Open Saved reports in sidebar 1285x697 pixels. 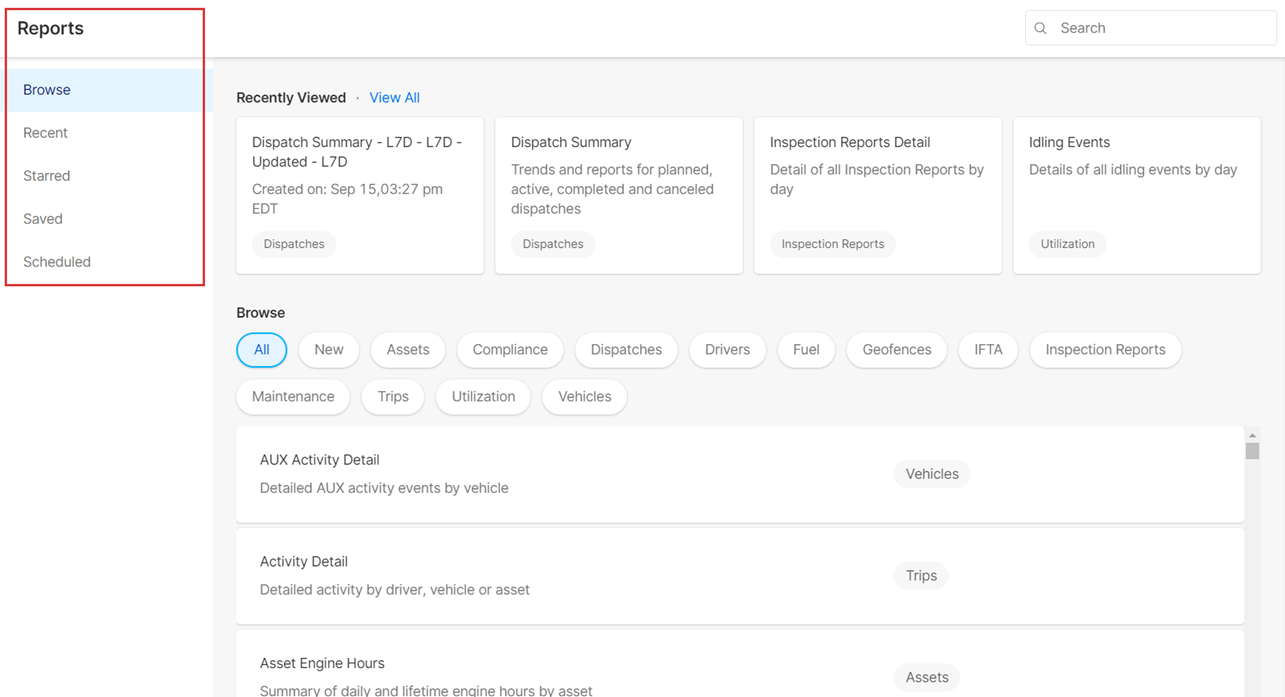tap(43, 218)
